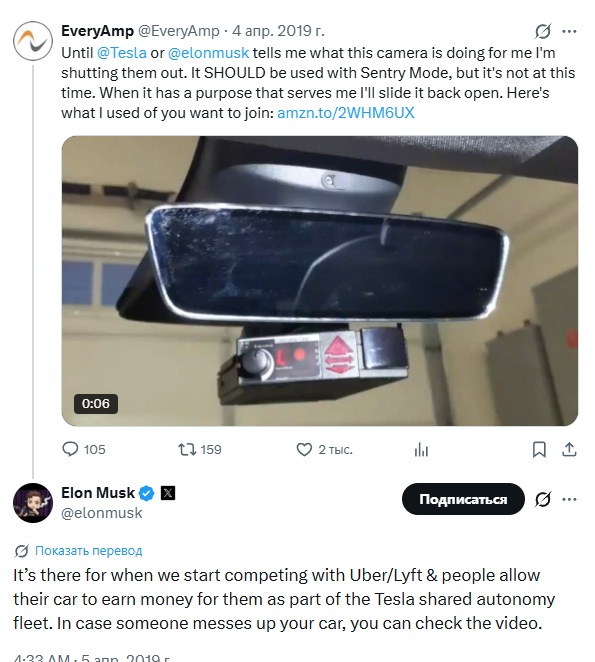Open the 4 апр. 2019 timestamp
The image size is (595, 662).
point(278,31)
